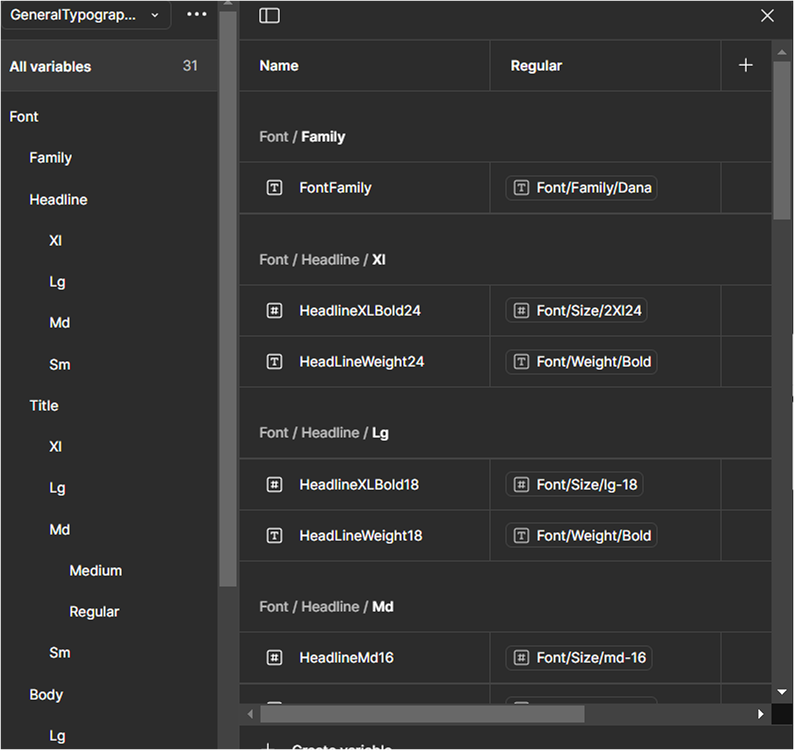Click the number type icon beside HeadlineMd16
Screen dimensions: 794x750
click(274, 658)
